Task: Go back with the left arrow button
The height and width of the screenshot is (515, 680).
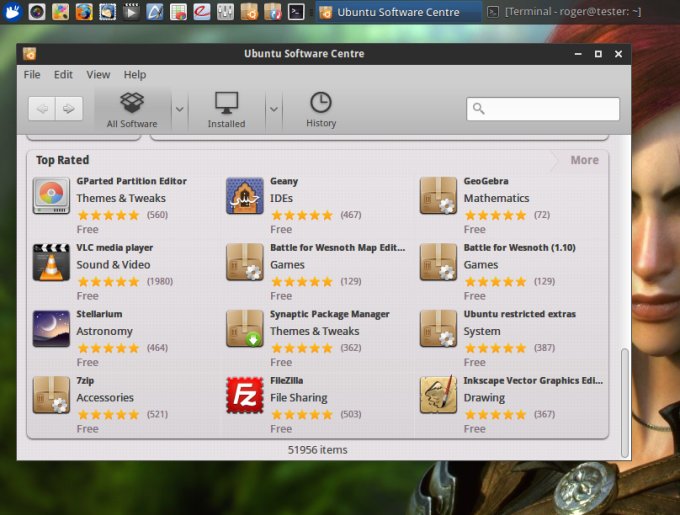Action: click(x=42, y=108)
